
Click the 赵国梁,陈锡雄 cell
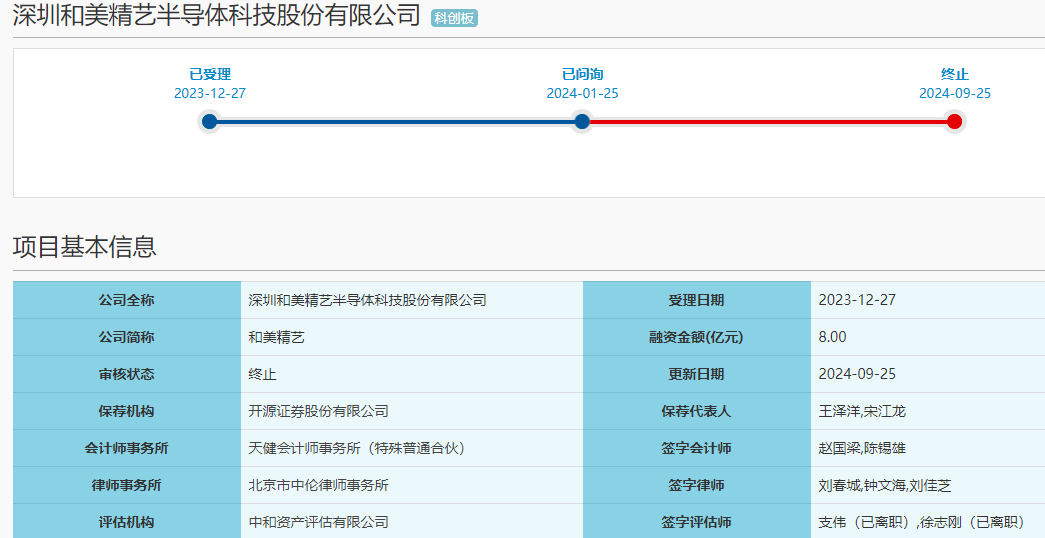928,448
